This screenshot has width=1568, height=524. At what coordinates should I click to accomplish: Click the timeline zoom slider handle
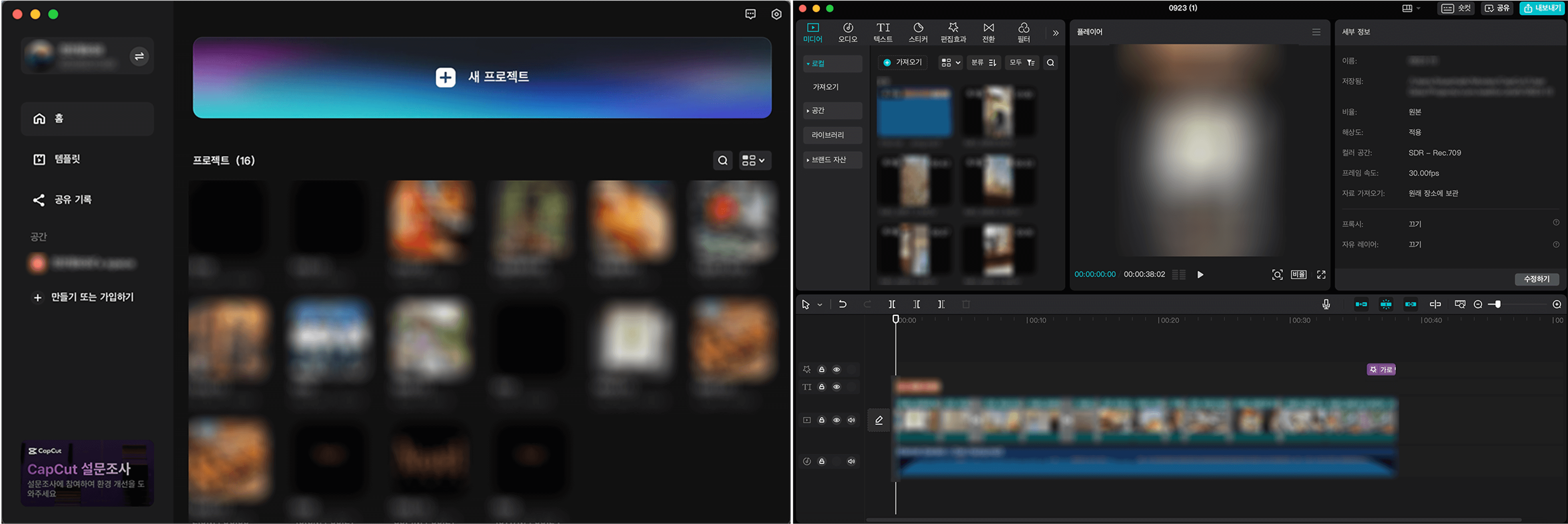pyautogui.click(x=1498, y=304)
